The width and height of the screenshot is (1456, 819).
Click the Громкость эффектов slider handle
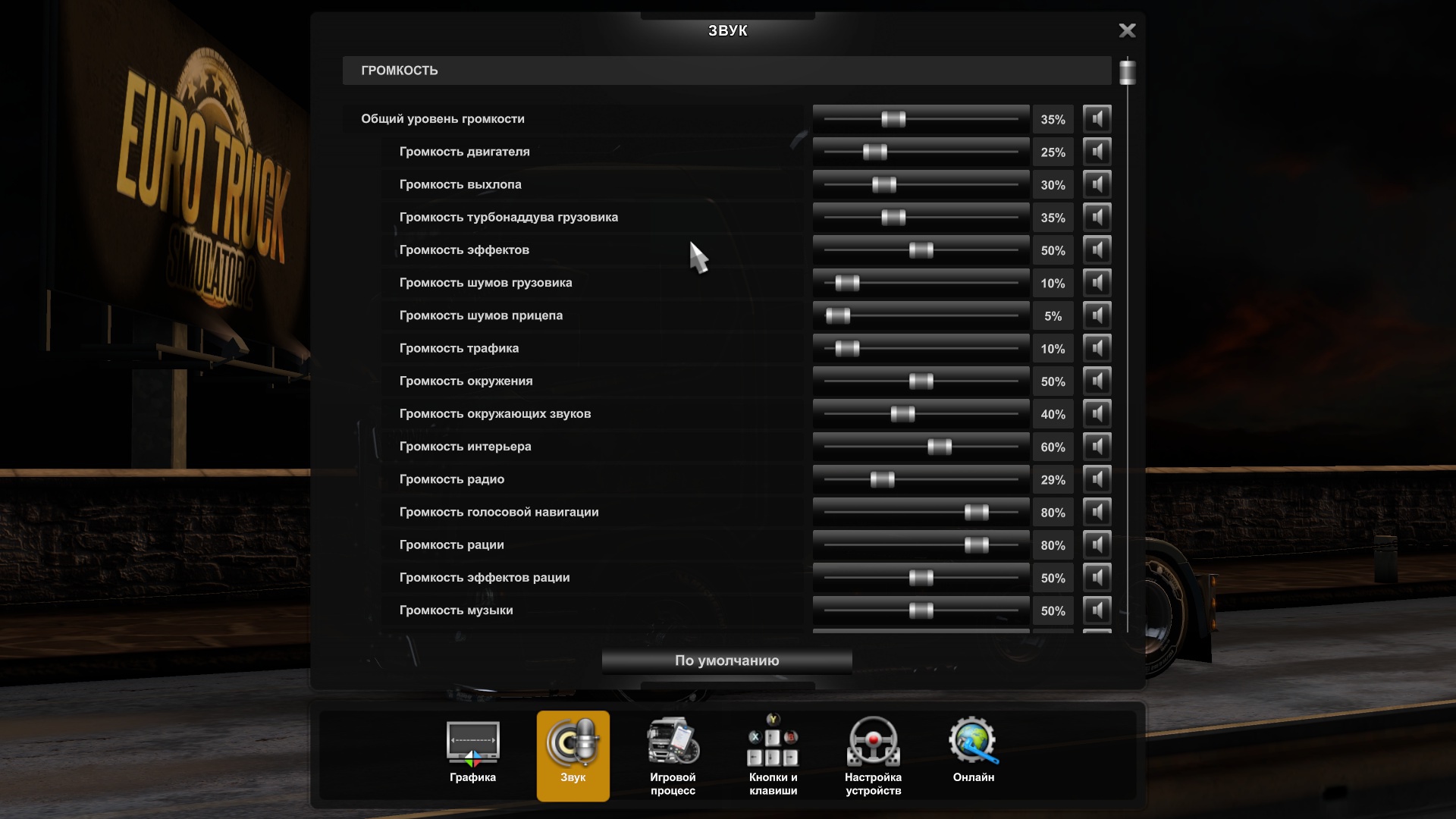click(x=921, y=250)
